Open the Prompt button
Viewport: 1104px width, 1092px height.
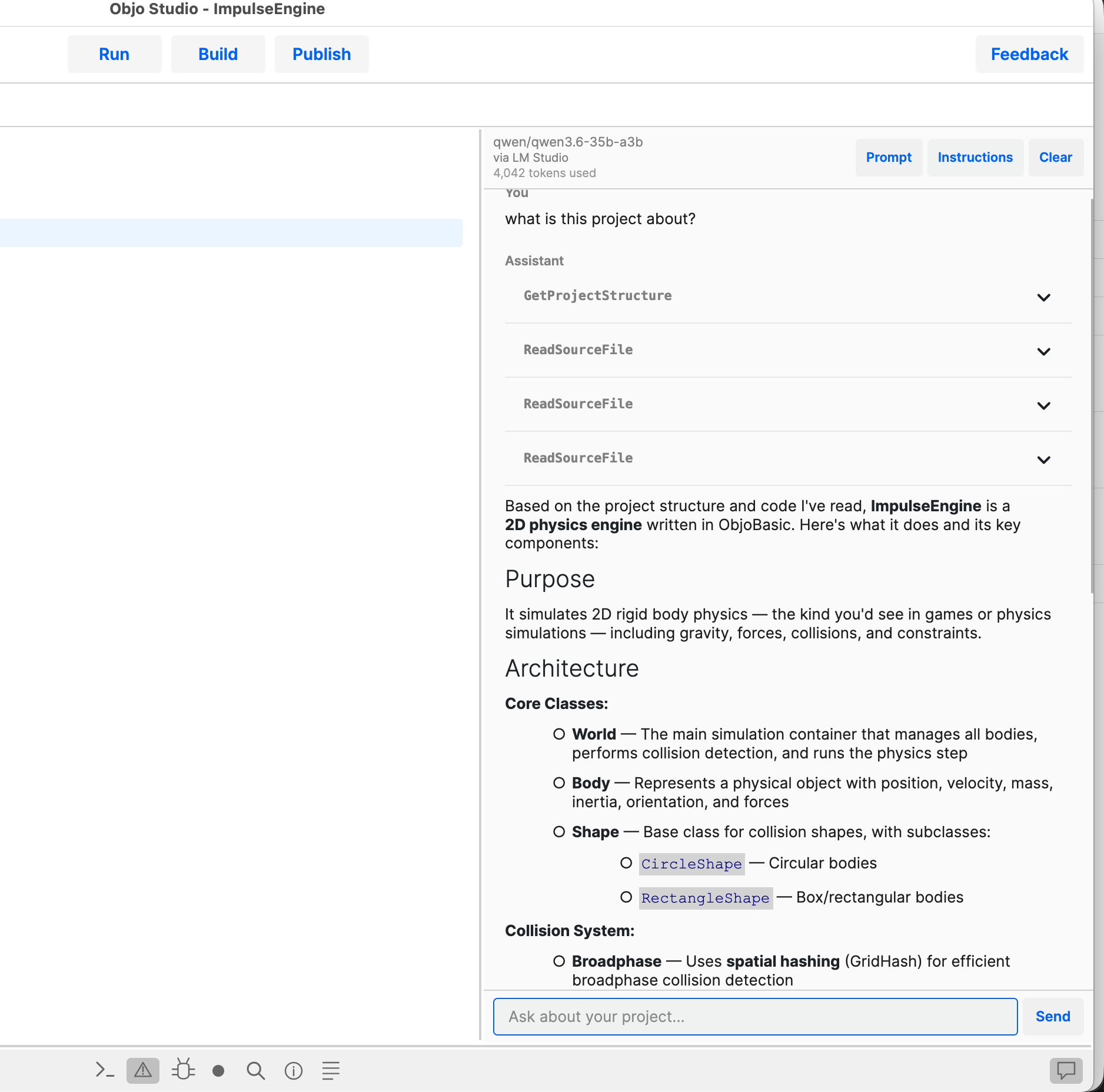coord(889,157)
